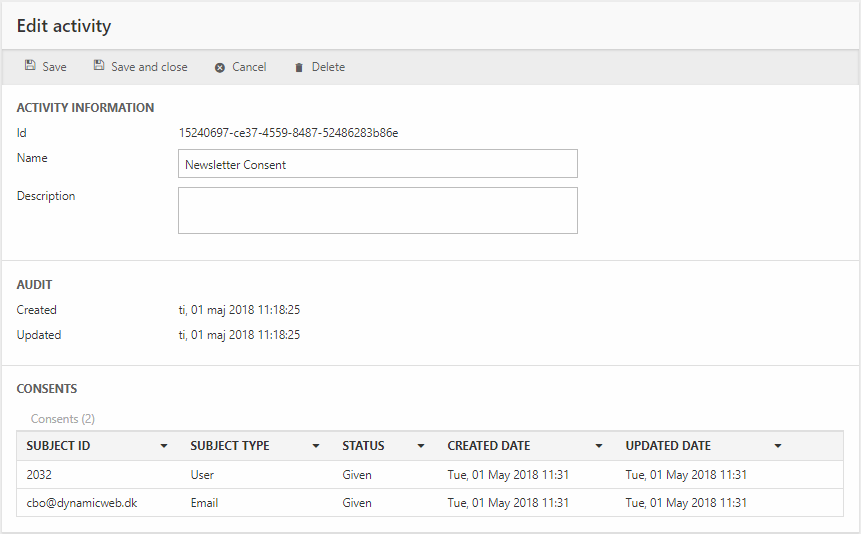Sort by the Subject ID column header
The width and height of the screenshot is (861, 534).
point(58,446)
